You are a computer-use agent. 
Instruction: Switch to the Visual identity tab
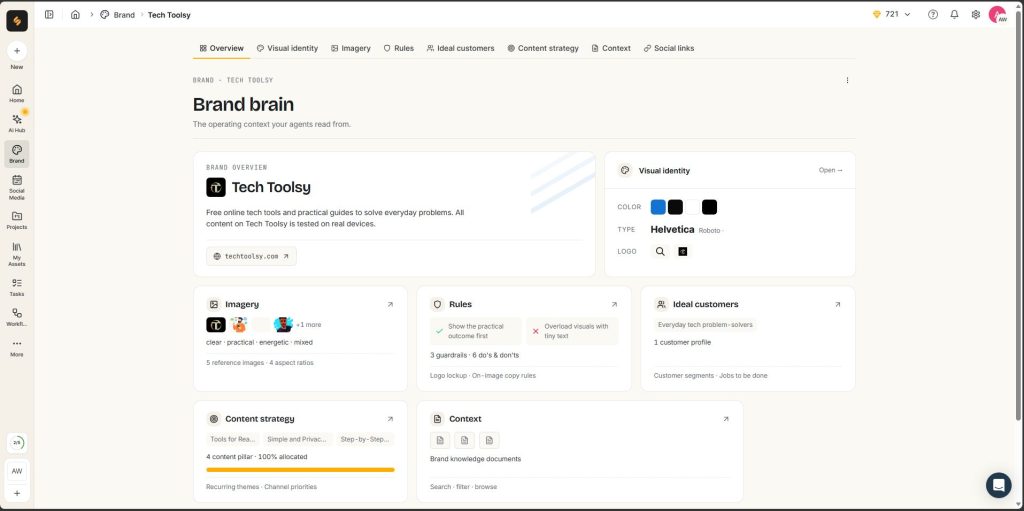pos(287,48)
